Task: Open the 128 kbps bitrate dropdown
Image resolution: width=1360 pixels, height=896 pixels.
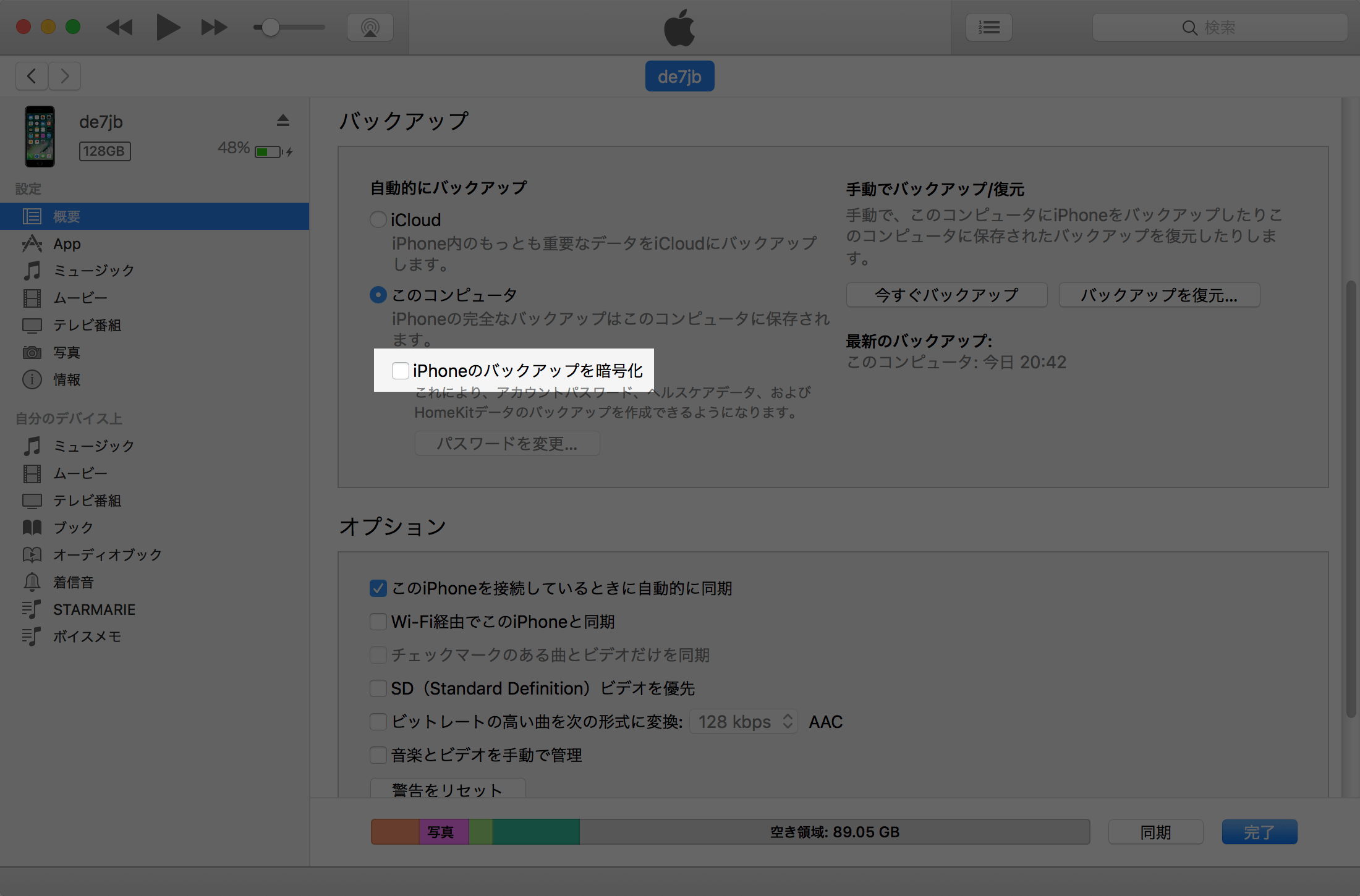Action: coord(744,722)
